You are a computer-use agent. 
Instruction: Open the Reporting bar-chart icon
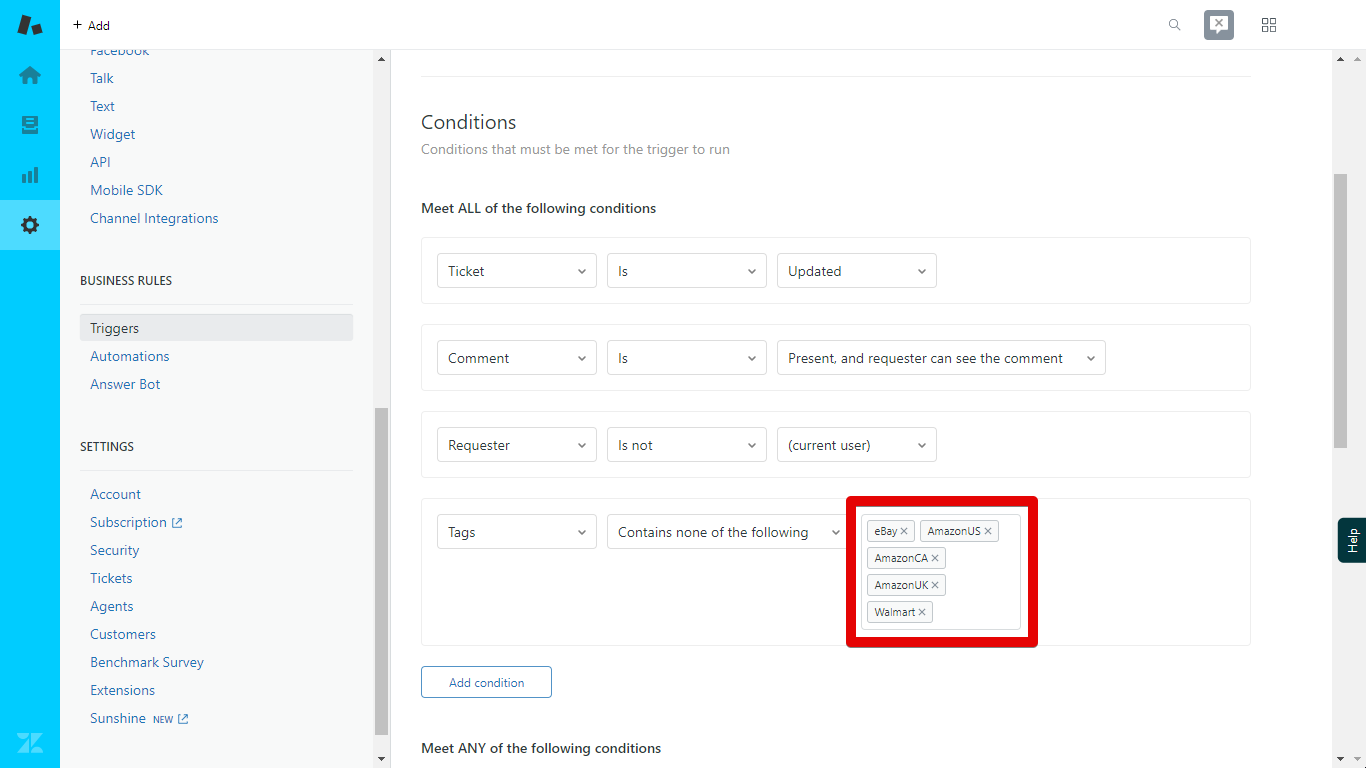click(x=29, y=175)
